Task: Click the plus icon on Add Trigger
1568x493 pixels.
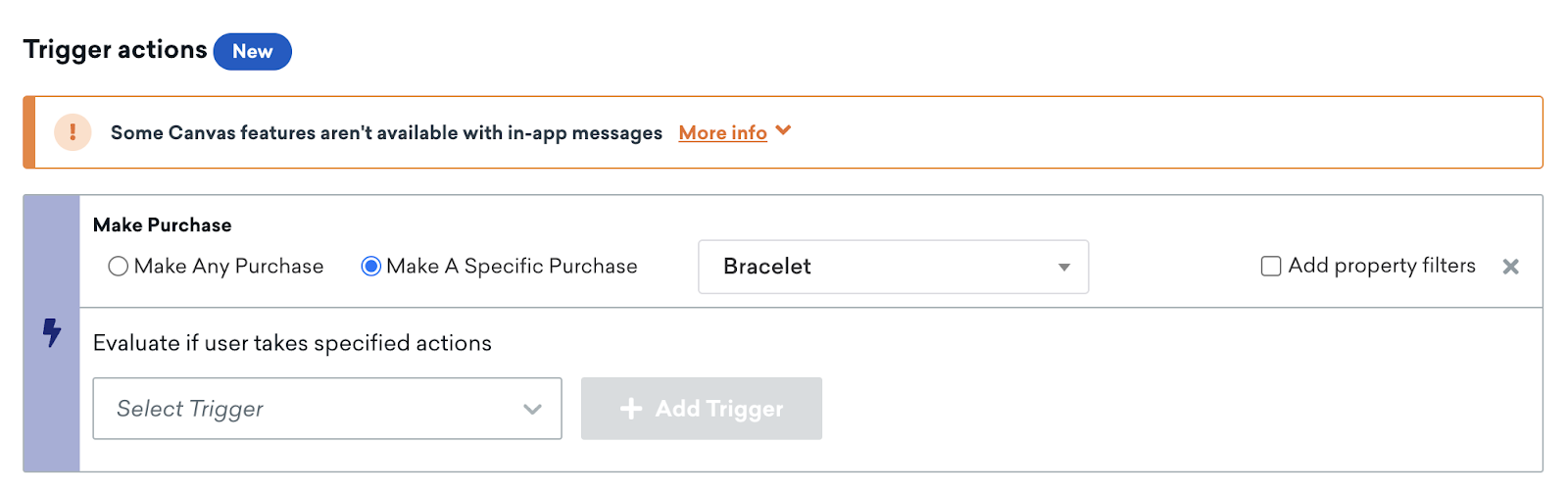Action: [x=631, y=409]
